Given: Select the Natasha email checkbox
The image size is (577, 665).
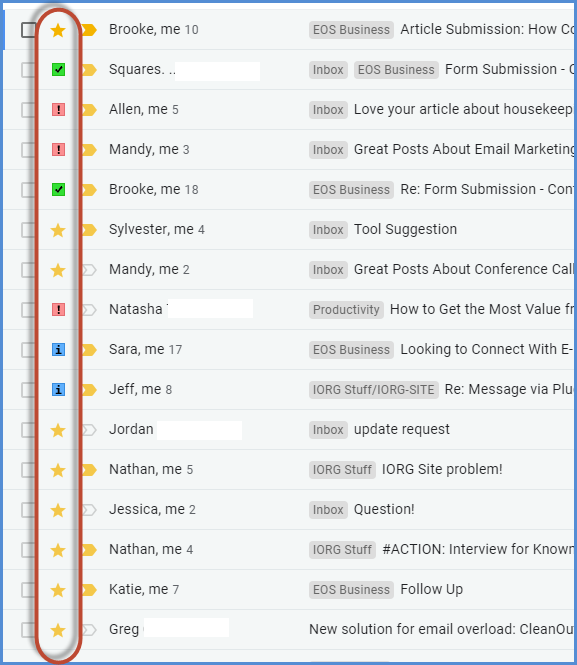Looking at the screenshot, I should click(x=28, y=310).
